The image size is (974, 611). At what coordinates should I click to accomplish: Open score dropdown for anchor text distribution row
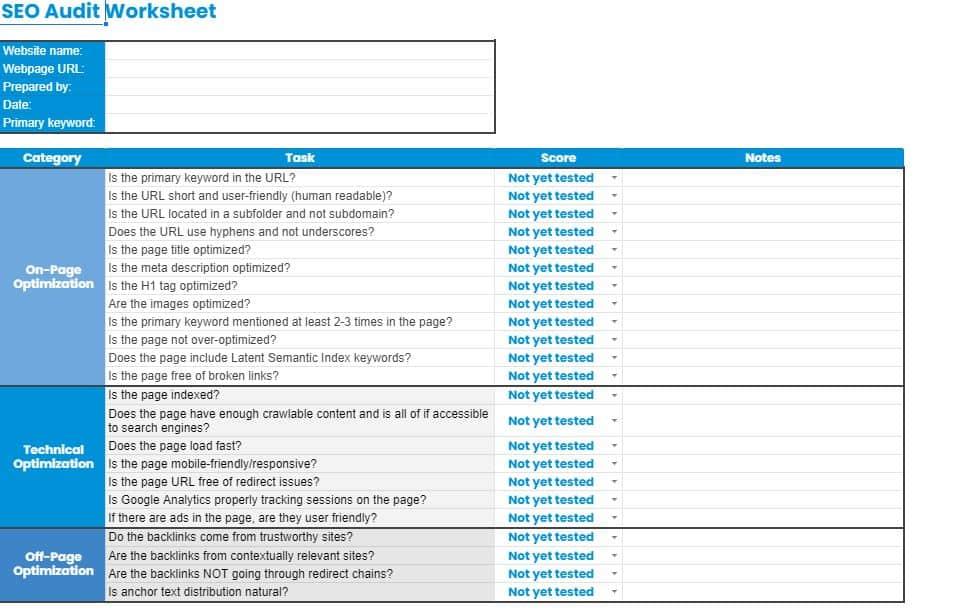[614, 592]
